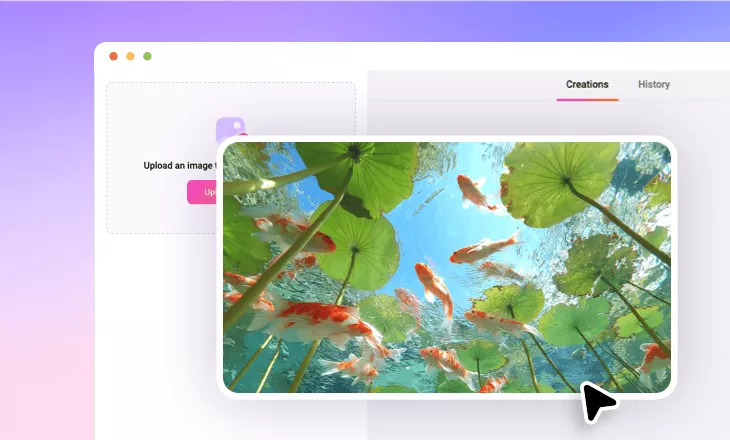Click the 'Upload an image' text

pyautogui.click(x=180, y=166)
